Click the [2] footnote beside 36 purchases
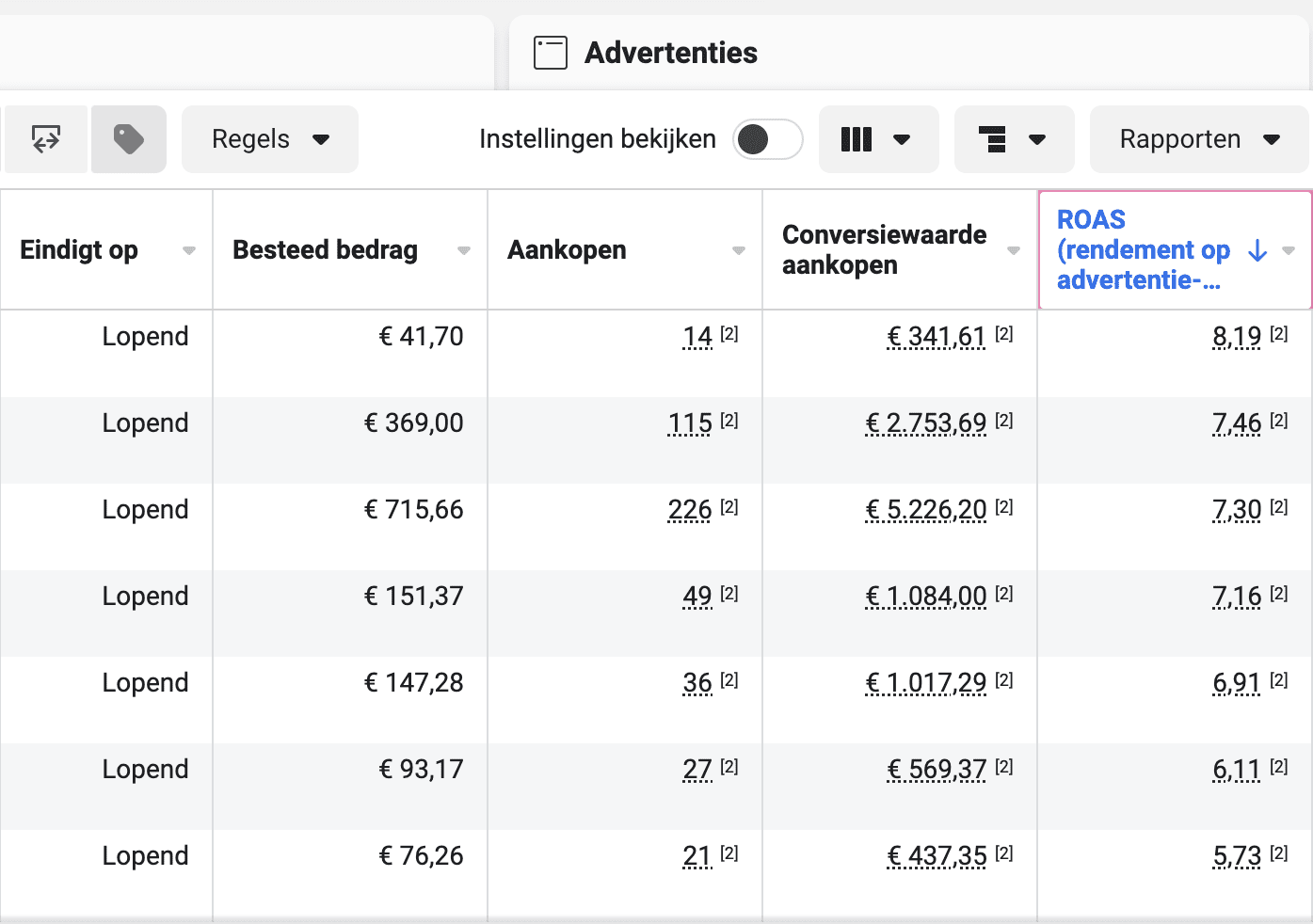1313x924 pixels. point(729,680)
